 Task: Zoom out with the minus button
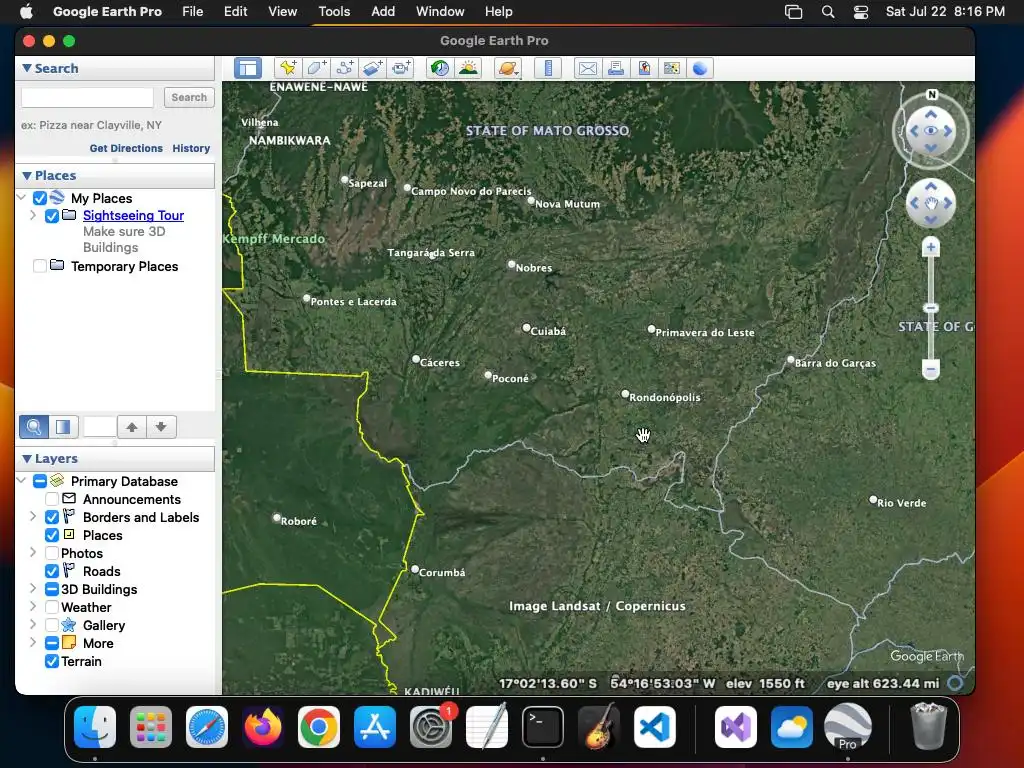tap(931, 369)
